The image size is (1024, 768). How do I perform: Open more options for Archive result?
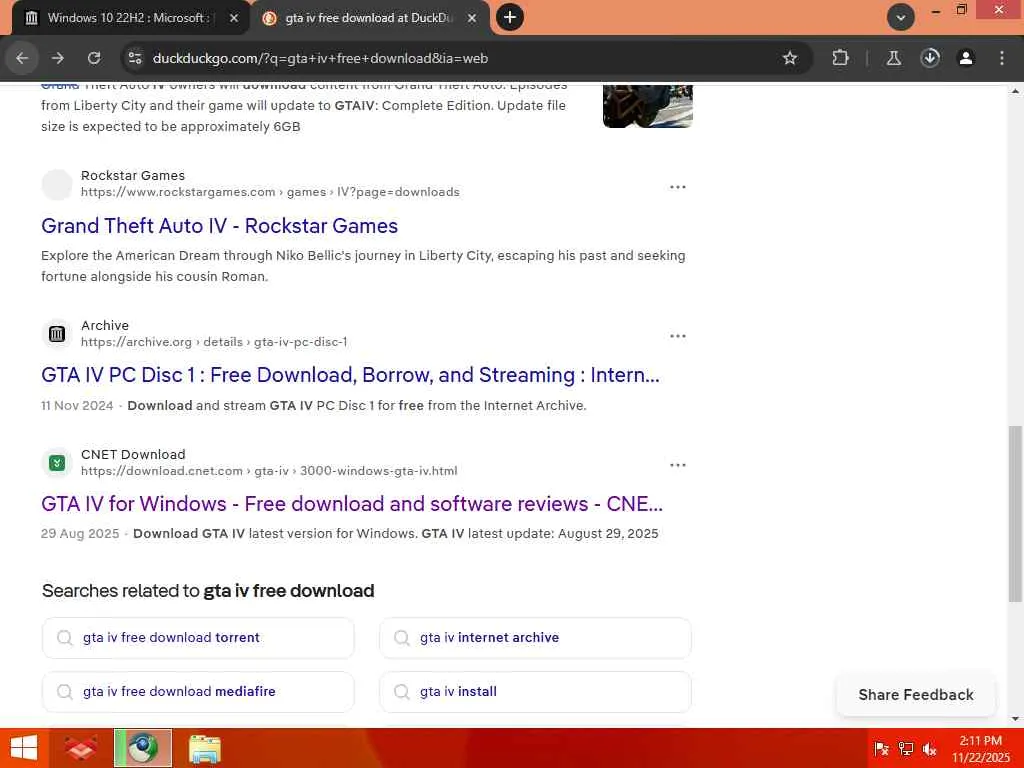(678, 336)
